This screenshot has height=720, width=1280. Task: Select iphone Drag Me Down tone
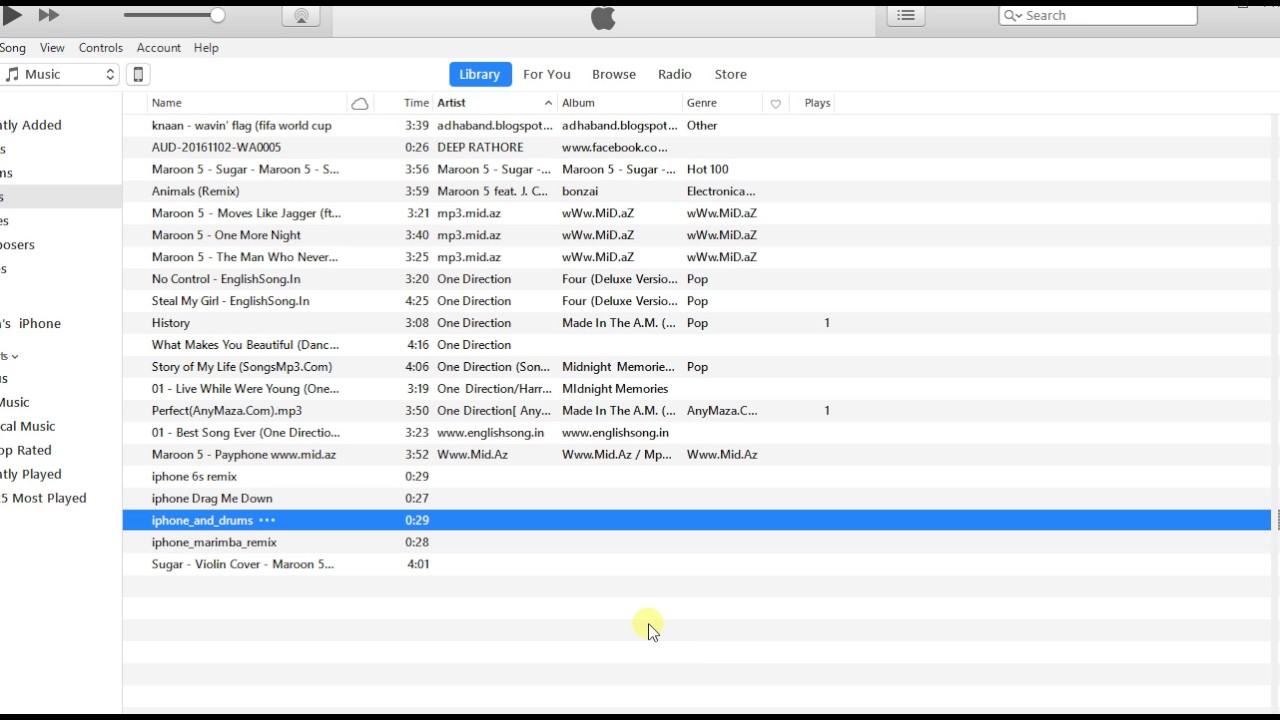tap(212, 499)
